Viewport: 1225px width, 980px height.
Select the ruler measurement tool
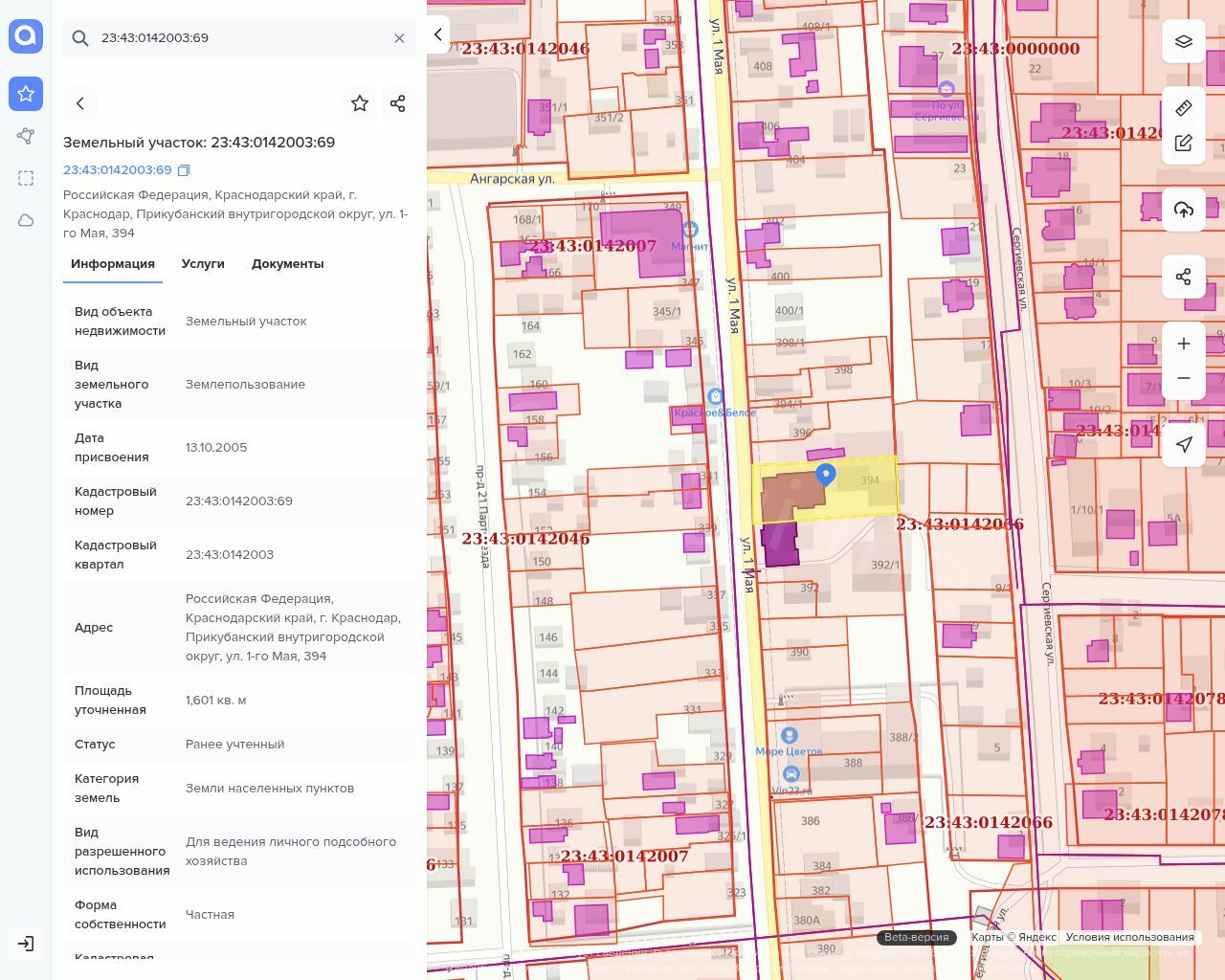pyautogui.click(x=1184, y=107)
